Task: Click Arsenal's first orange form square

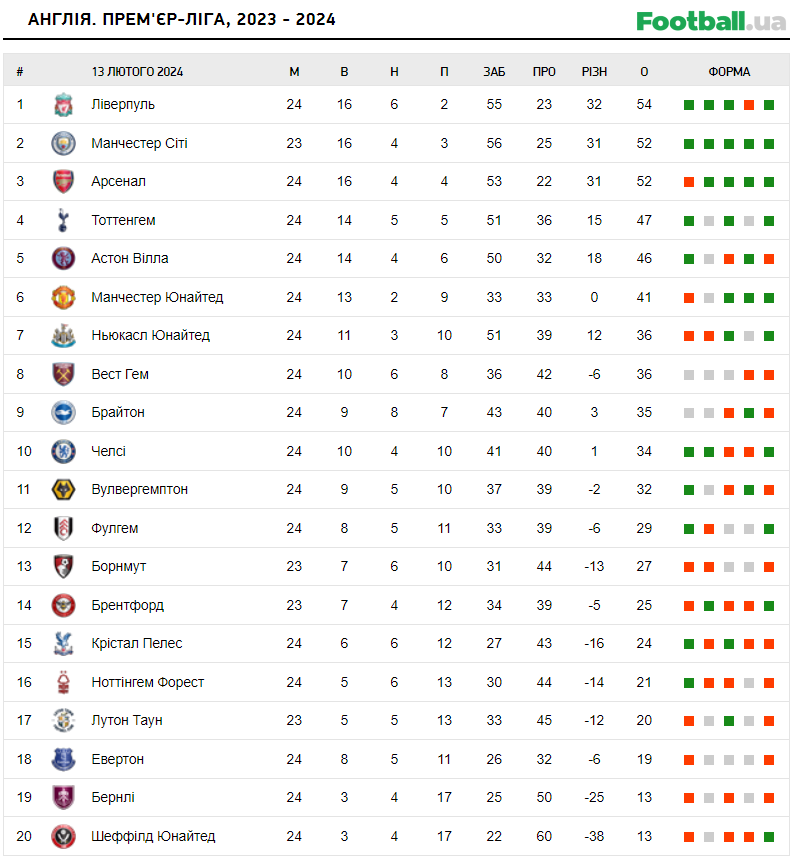Action: pyautogui.click(x=689, y=182)
